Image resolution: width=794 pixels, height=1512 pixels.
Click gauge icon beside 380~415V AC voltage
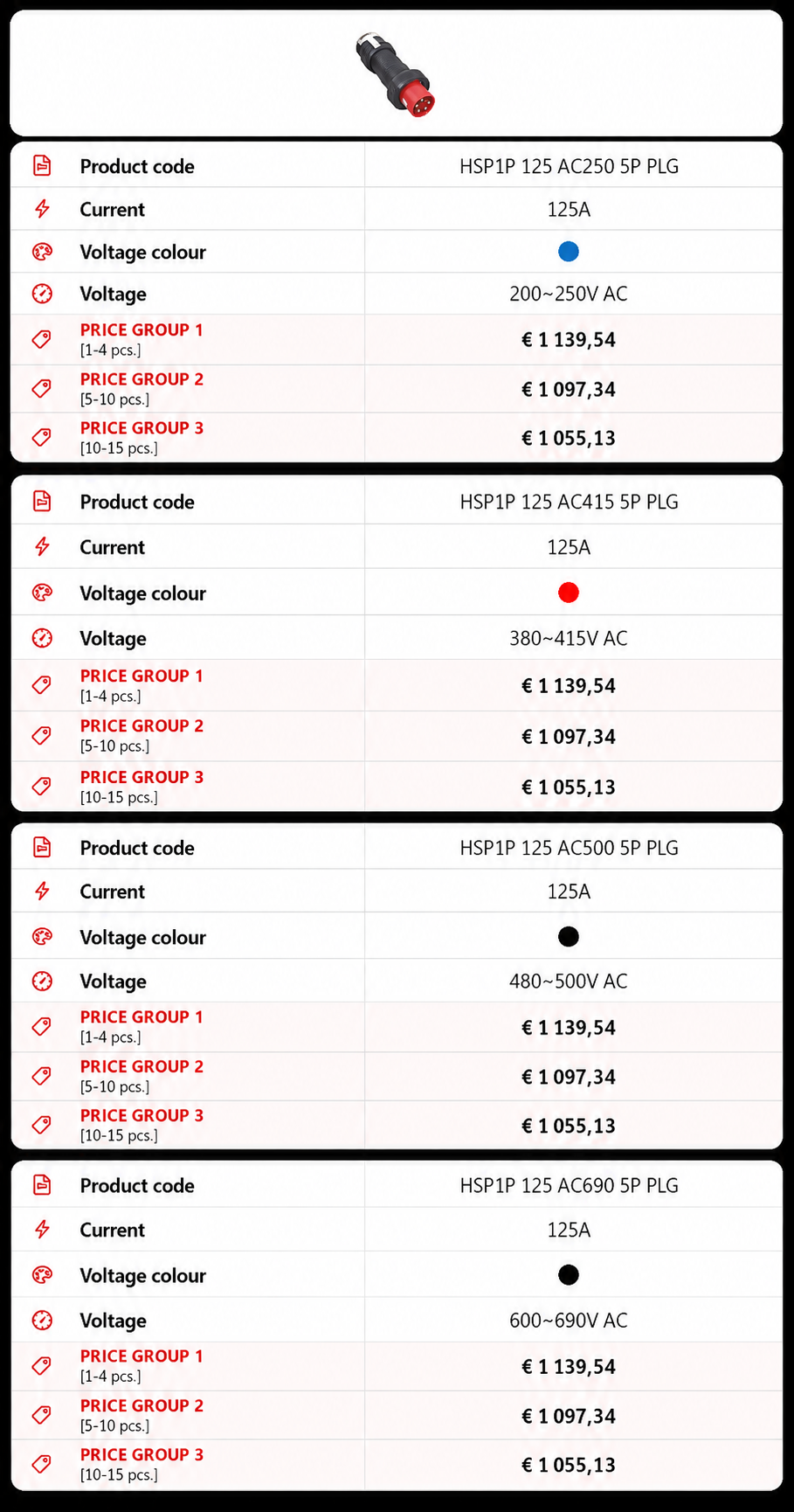(42, 638)
